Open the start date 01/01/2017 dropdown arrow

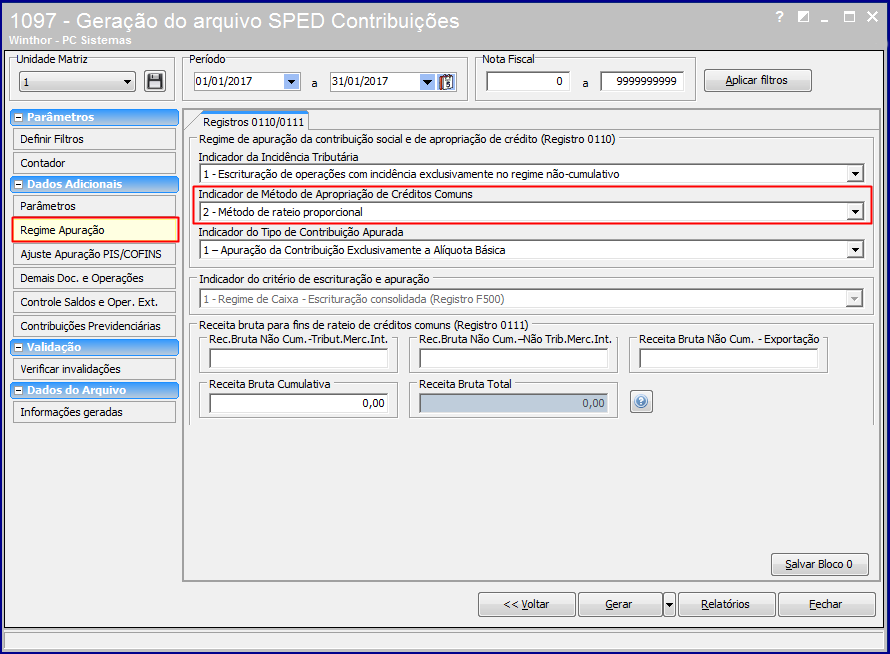pyautogui.click(x=291, y=82)
